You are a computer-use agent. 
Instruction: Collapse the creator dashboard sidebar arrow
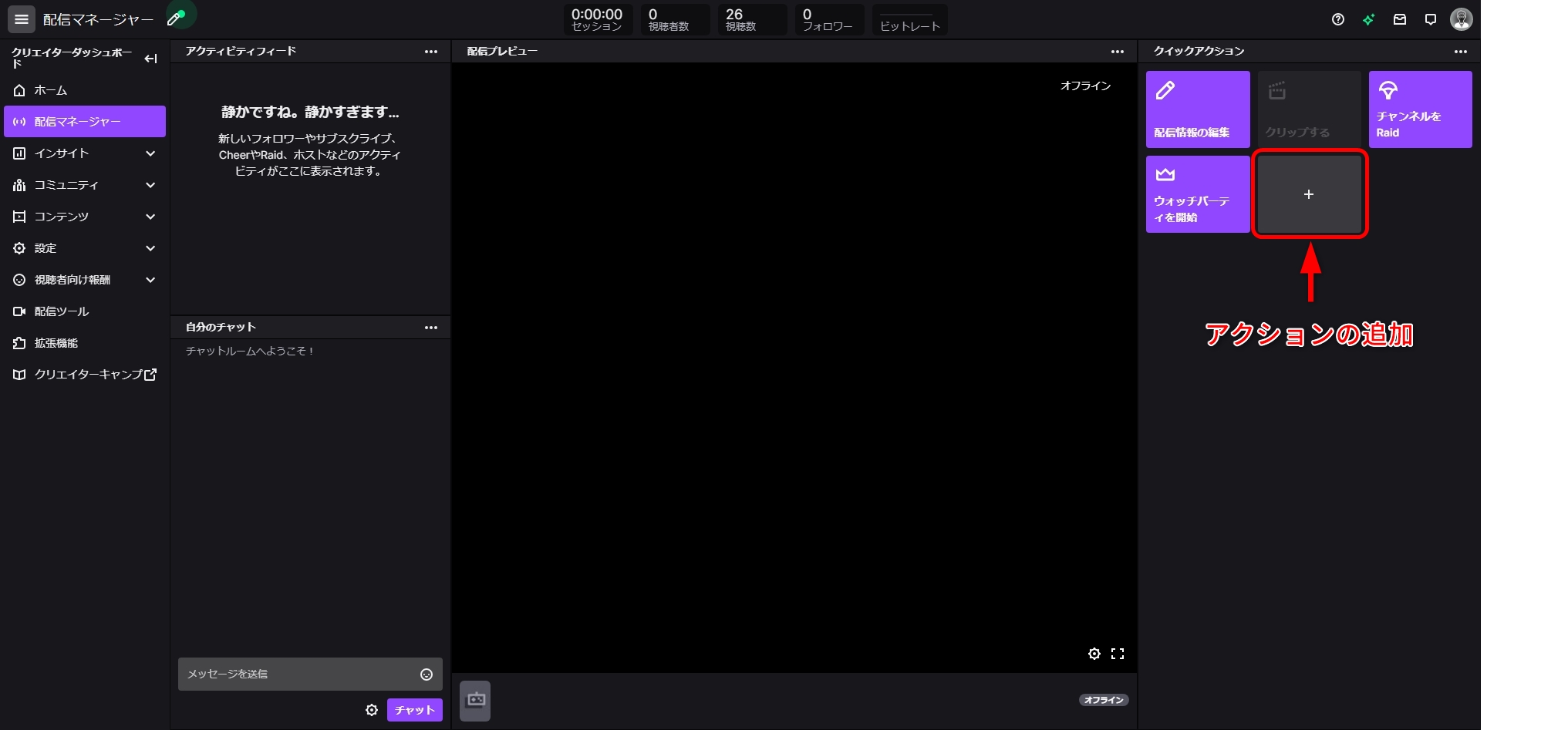(x=150, y=59)
